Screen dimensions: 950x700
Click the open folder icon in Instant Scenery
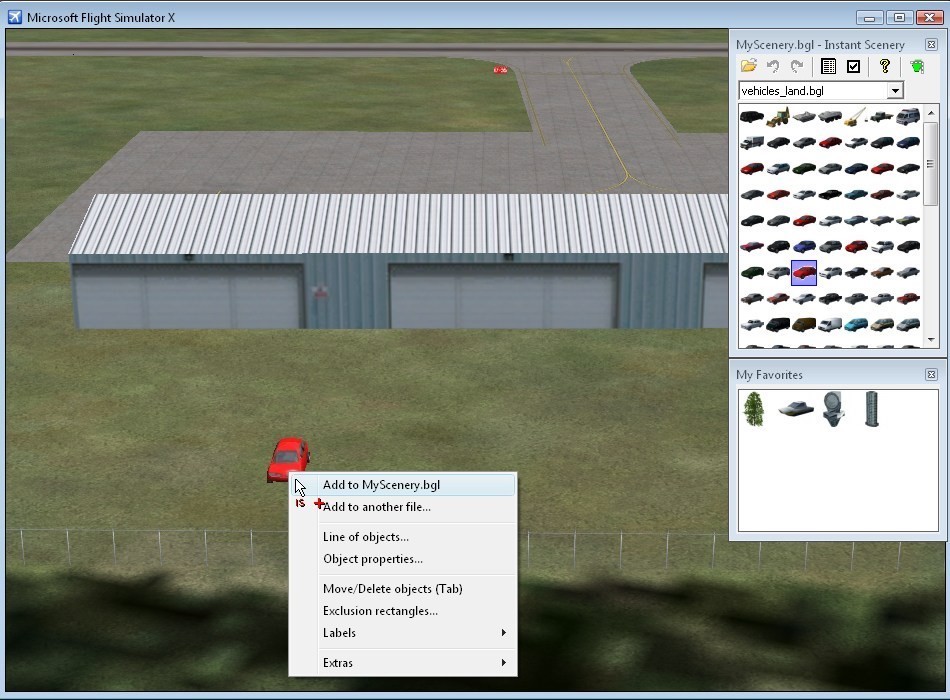click(x=748, y=67)
